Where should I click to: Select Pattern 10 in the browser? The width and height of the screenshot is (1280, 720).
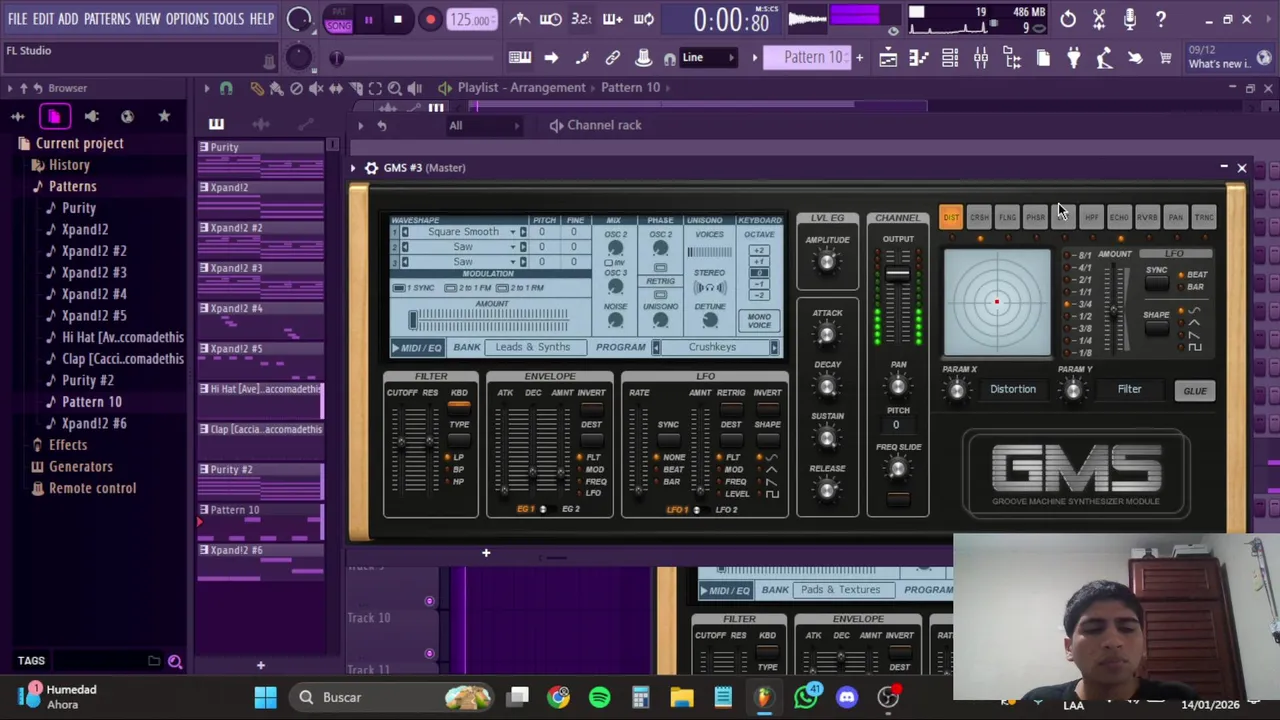coord(91,402)
